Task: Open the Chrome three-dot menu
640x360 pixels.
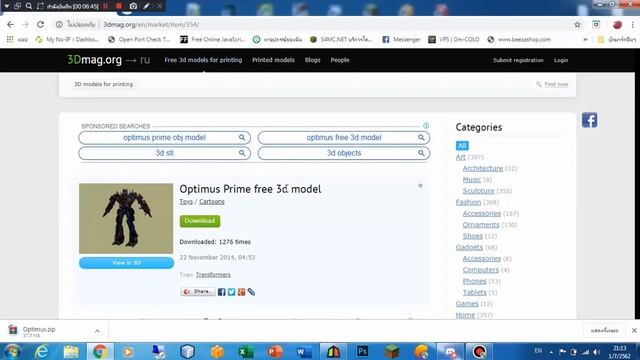Action: click(633, 24)
